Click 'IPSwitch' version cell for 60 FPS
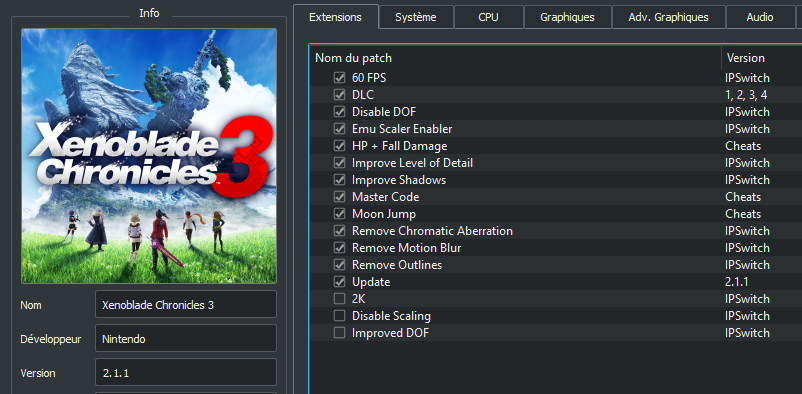Image resolution: width=802 pixels, height=394 pixels. (x=747, y=78)
